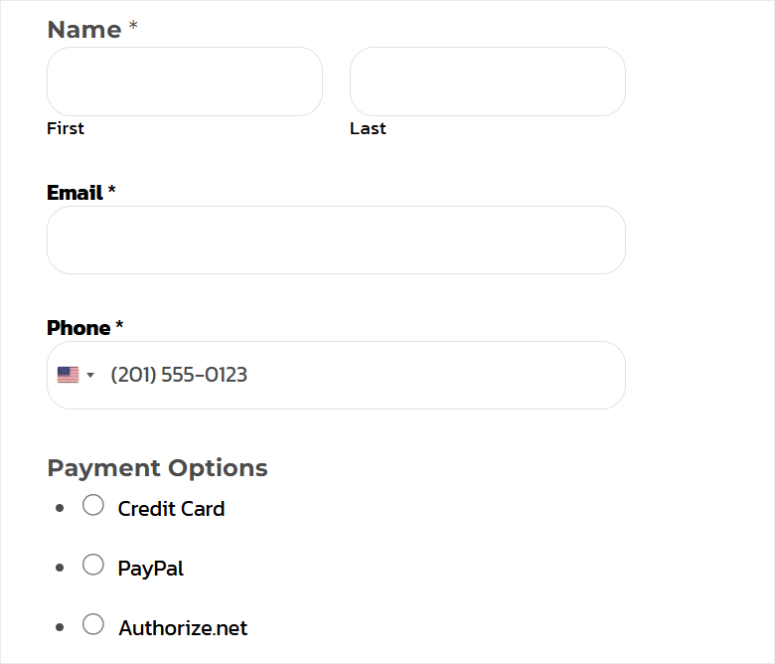775x664 pixels.
Task: Pick the Authorize.net radio button
Action: point(93,625)
